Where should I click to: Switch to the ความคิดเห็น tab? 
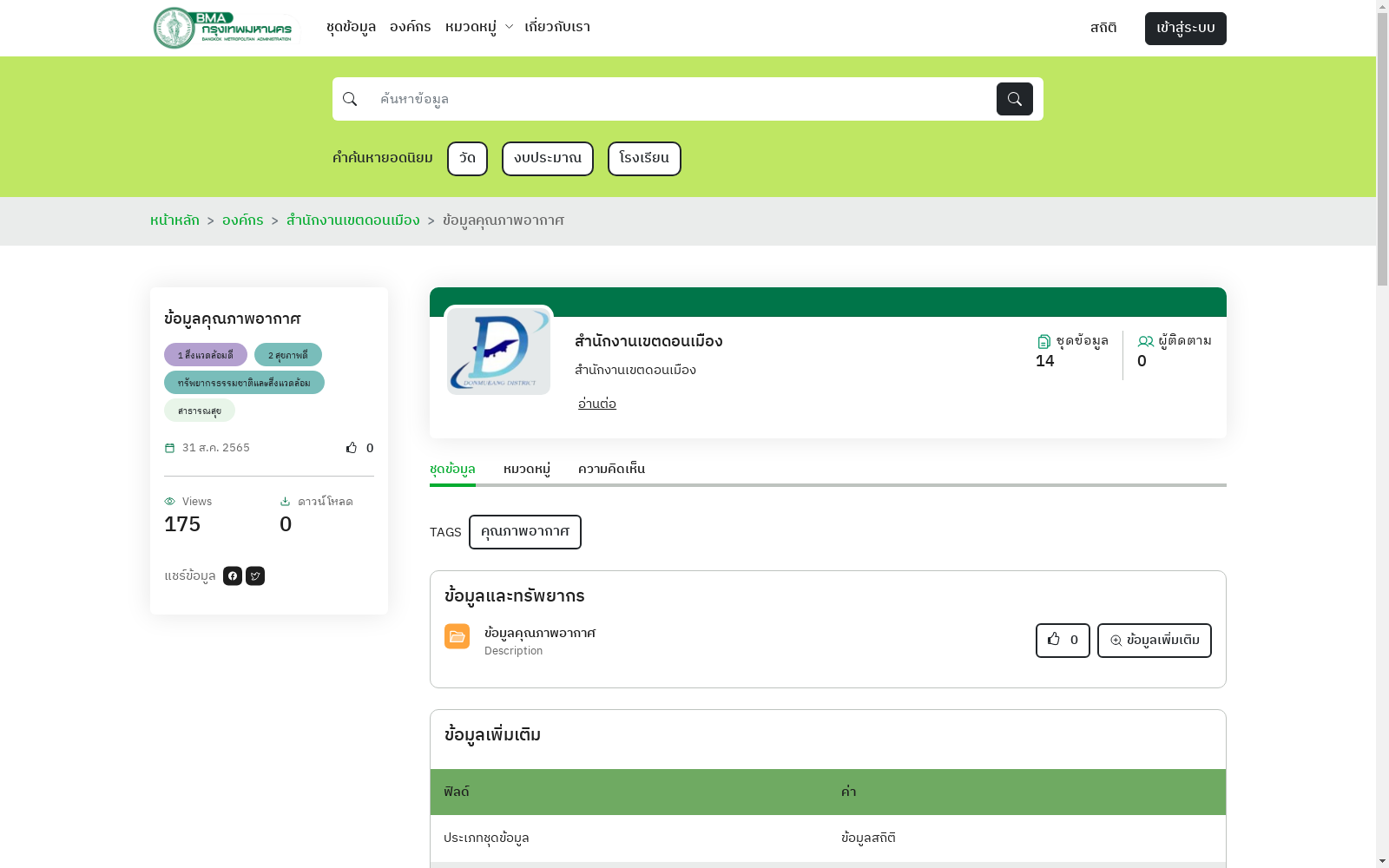pyautogui.click(x=611, y=470)
